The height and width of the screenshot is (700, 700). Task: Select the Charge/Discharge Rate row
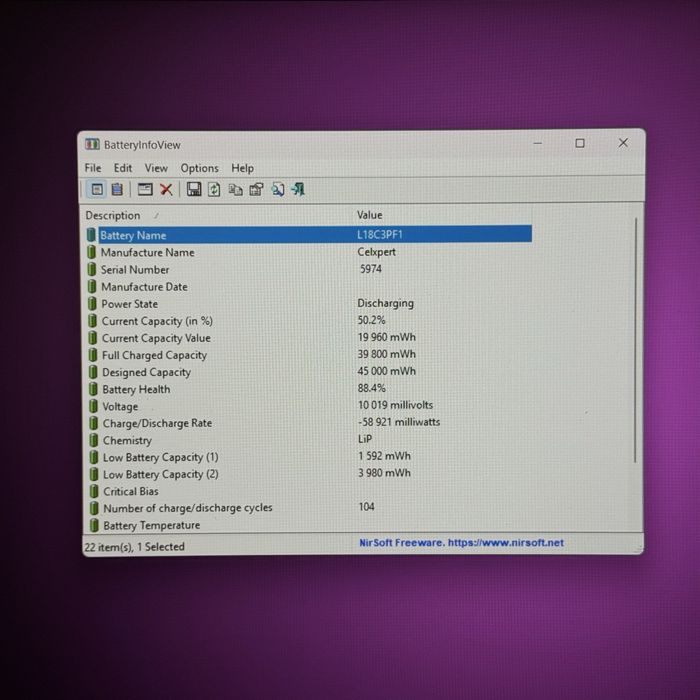point(309,423)
